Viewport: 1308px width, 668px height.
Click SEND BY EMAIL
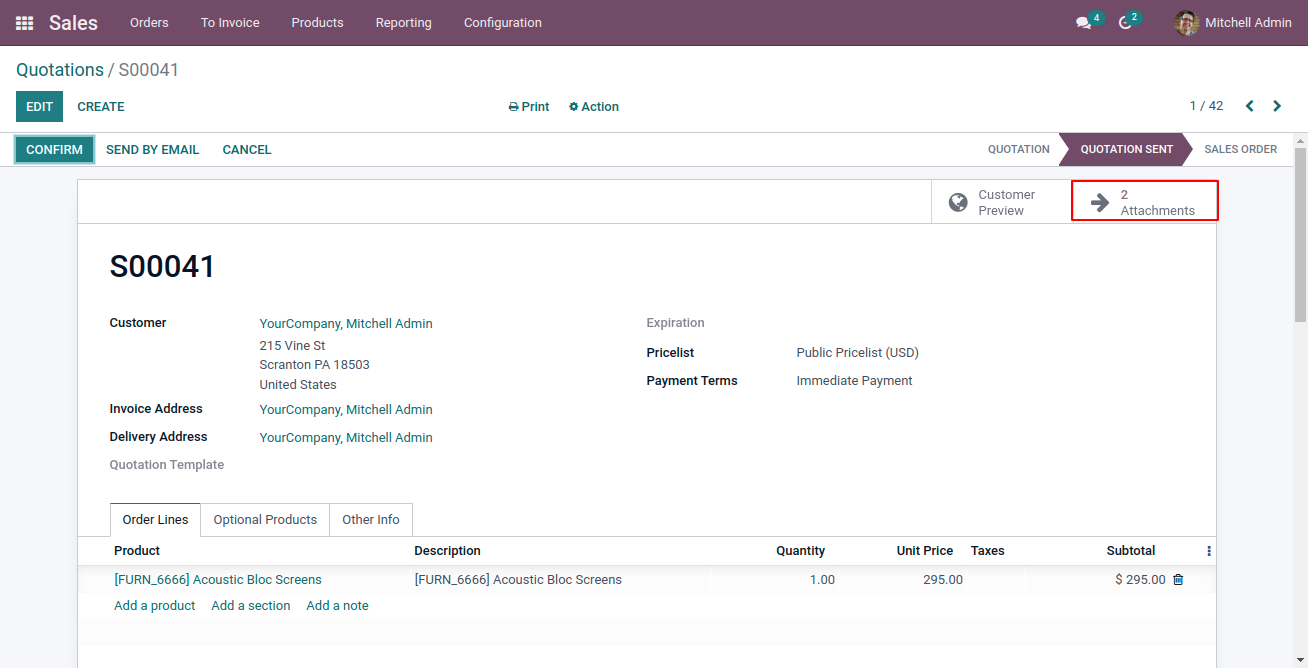[x=152, y=150]
